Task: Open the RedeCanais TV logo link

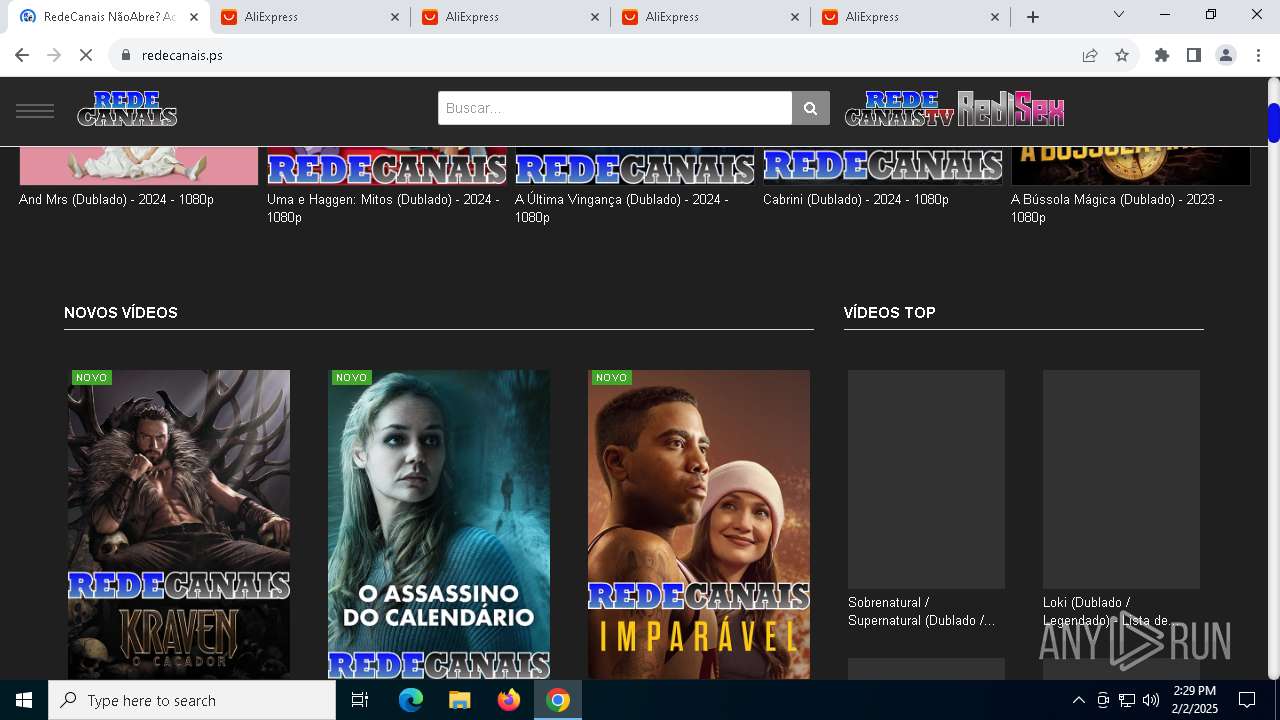Action: click(900, 108)
